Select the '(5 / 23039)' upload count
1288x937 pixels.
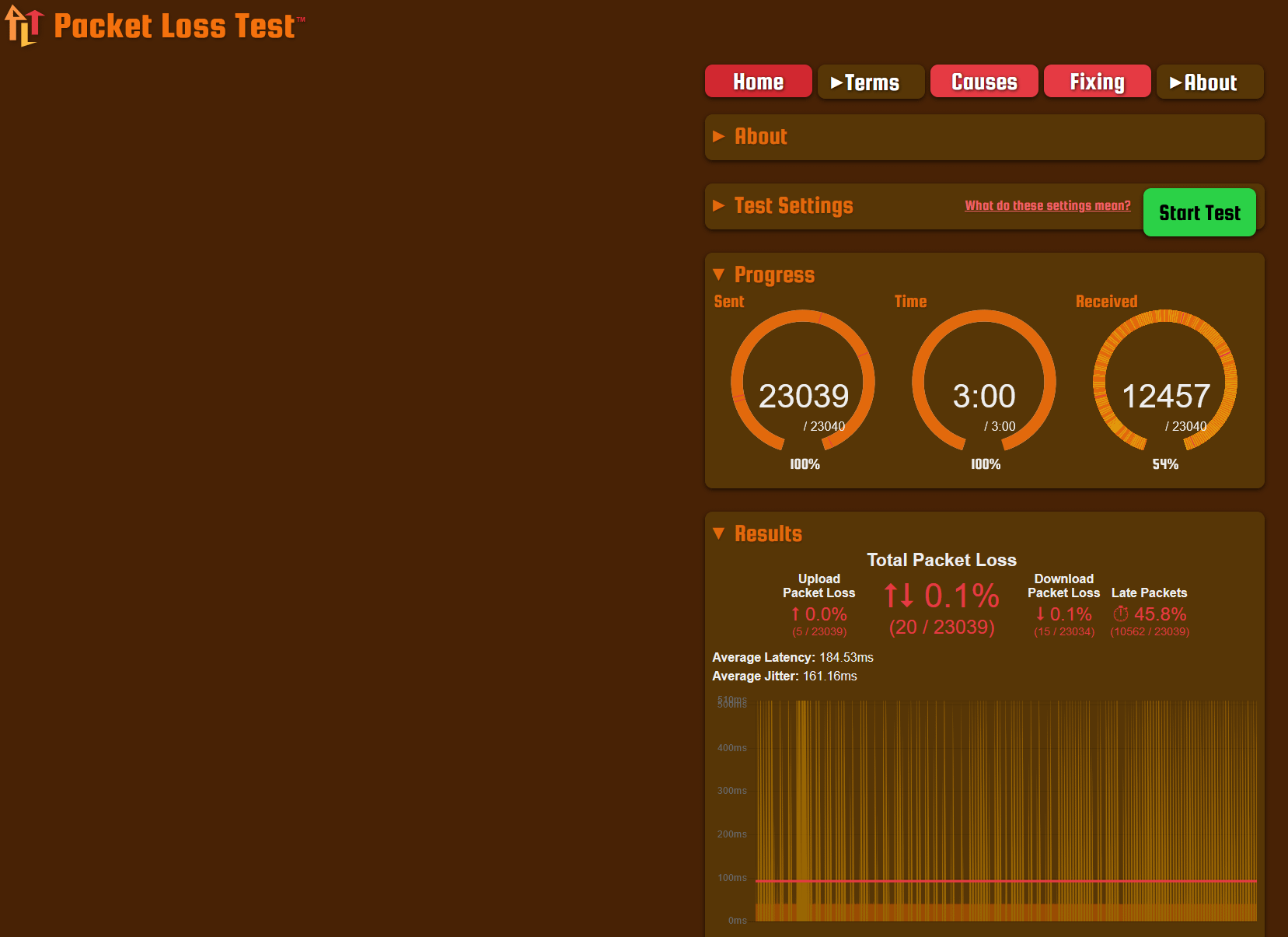click(x=819, y=631)
